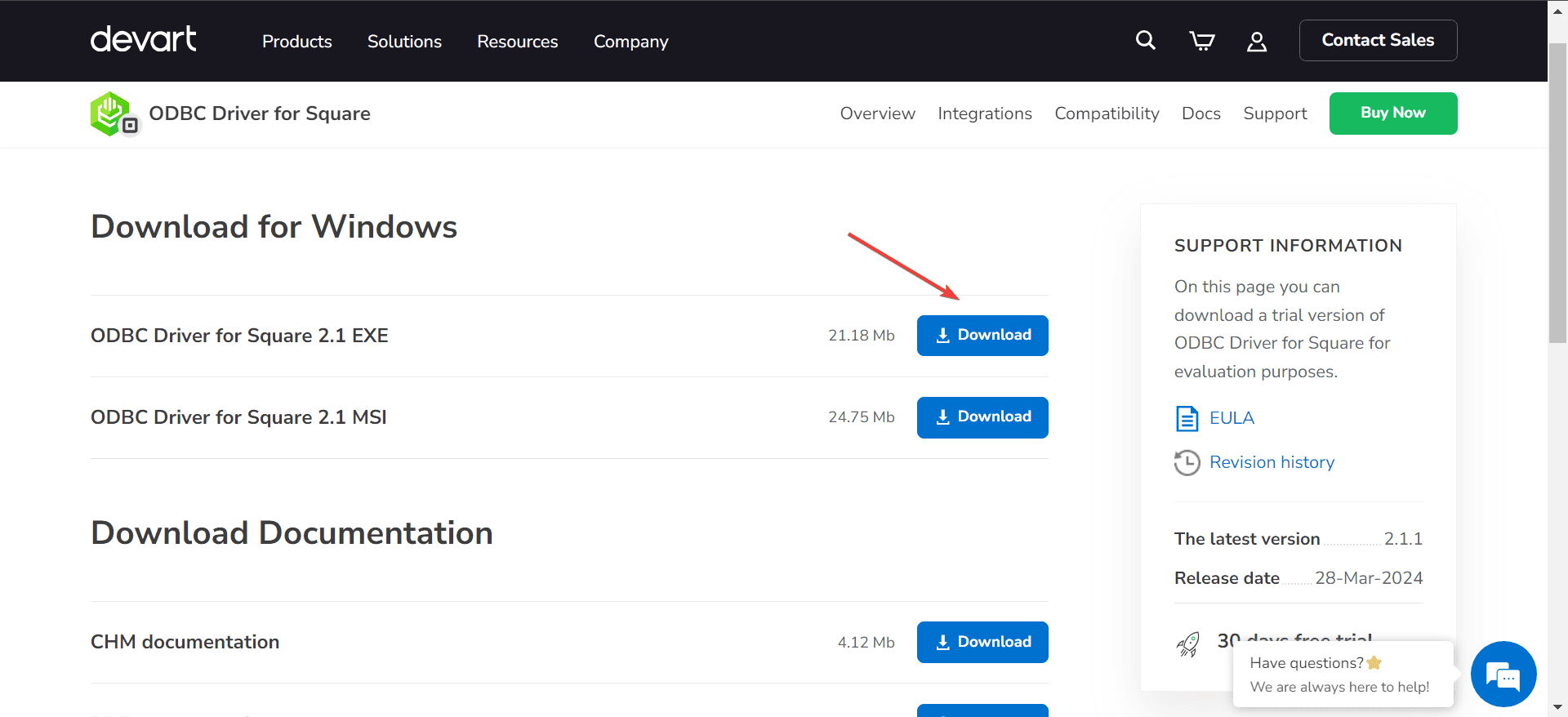Open the EULA link
Viewport: 1568px width, 717px height.
click(x=1232, y=418)
